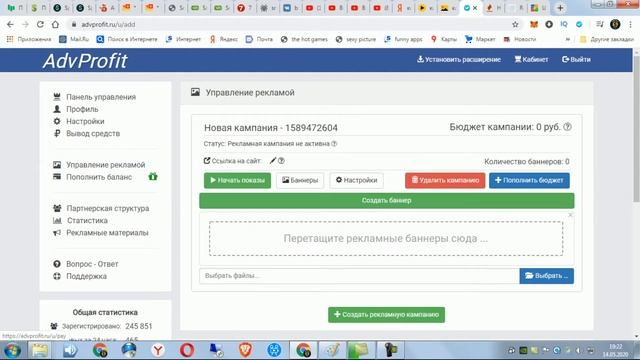Click the browser home icon
The width and height of the screenshot is (640, 360).
click(x=55, y=24)
